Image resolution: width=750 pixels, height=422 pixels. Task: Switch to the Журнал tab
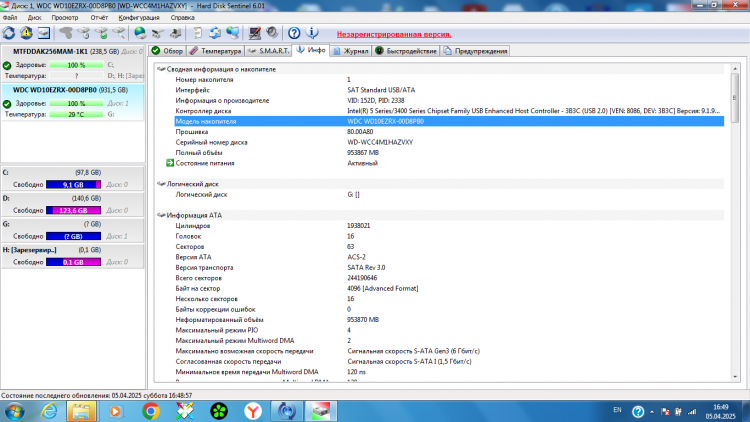[351, 51]
